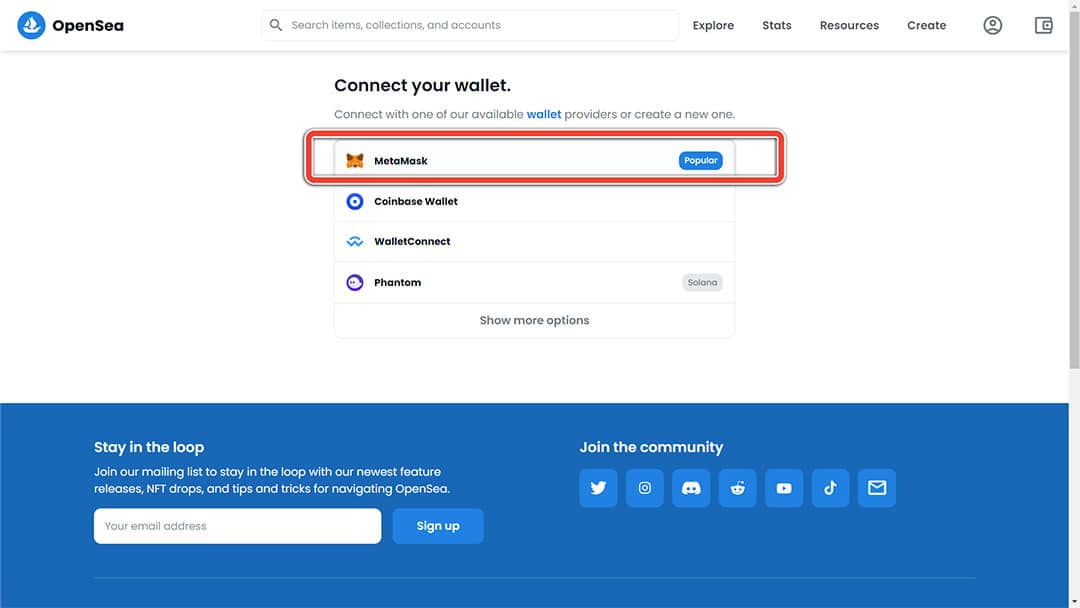Click the page vertical scrollbar thumb
The image size is (1080, 608).
click(1074, 189)
